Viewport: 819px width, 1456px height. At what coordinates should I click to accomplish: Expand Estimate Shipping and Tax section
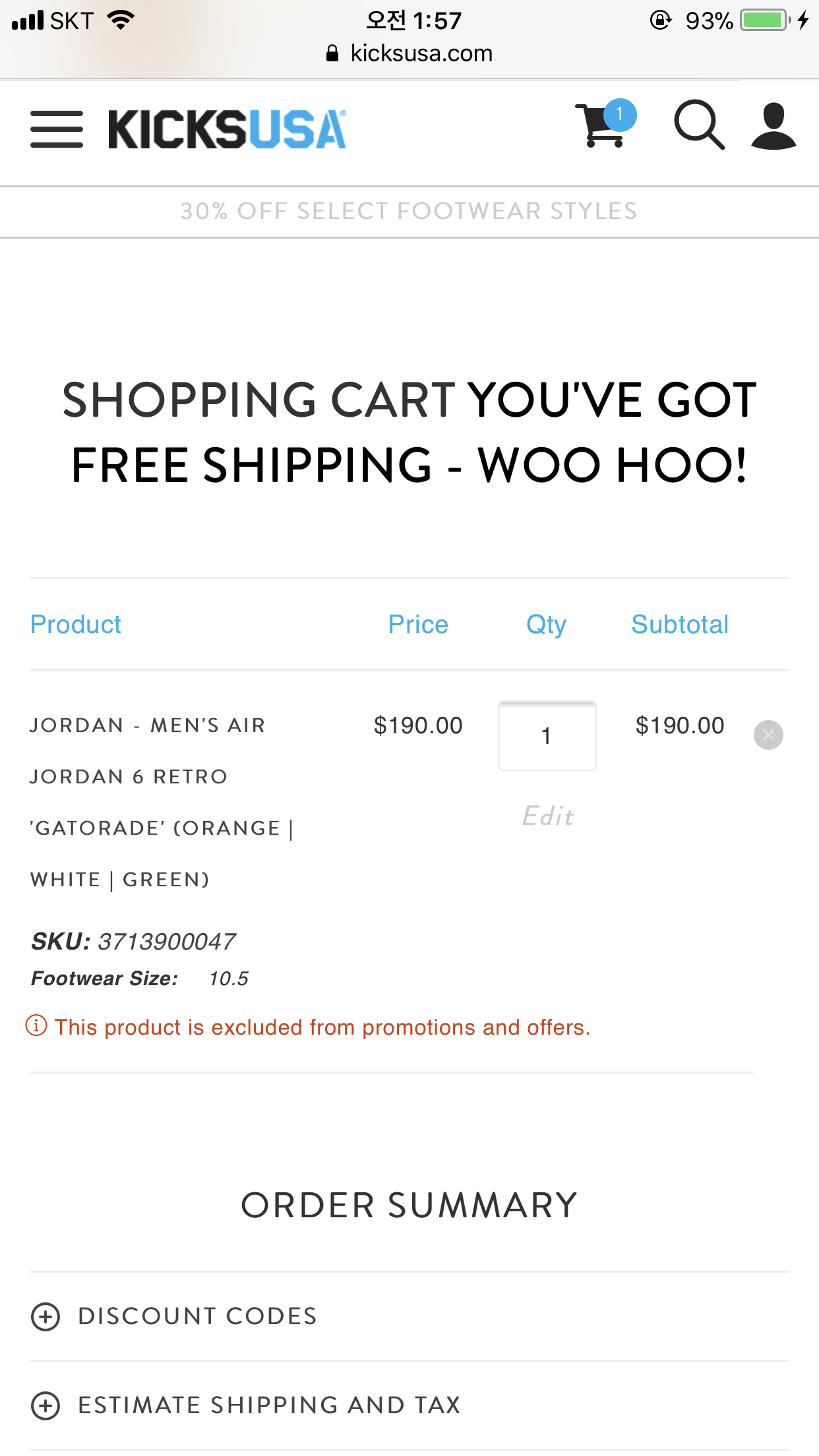(x=269, y=1405)
